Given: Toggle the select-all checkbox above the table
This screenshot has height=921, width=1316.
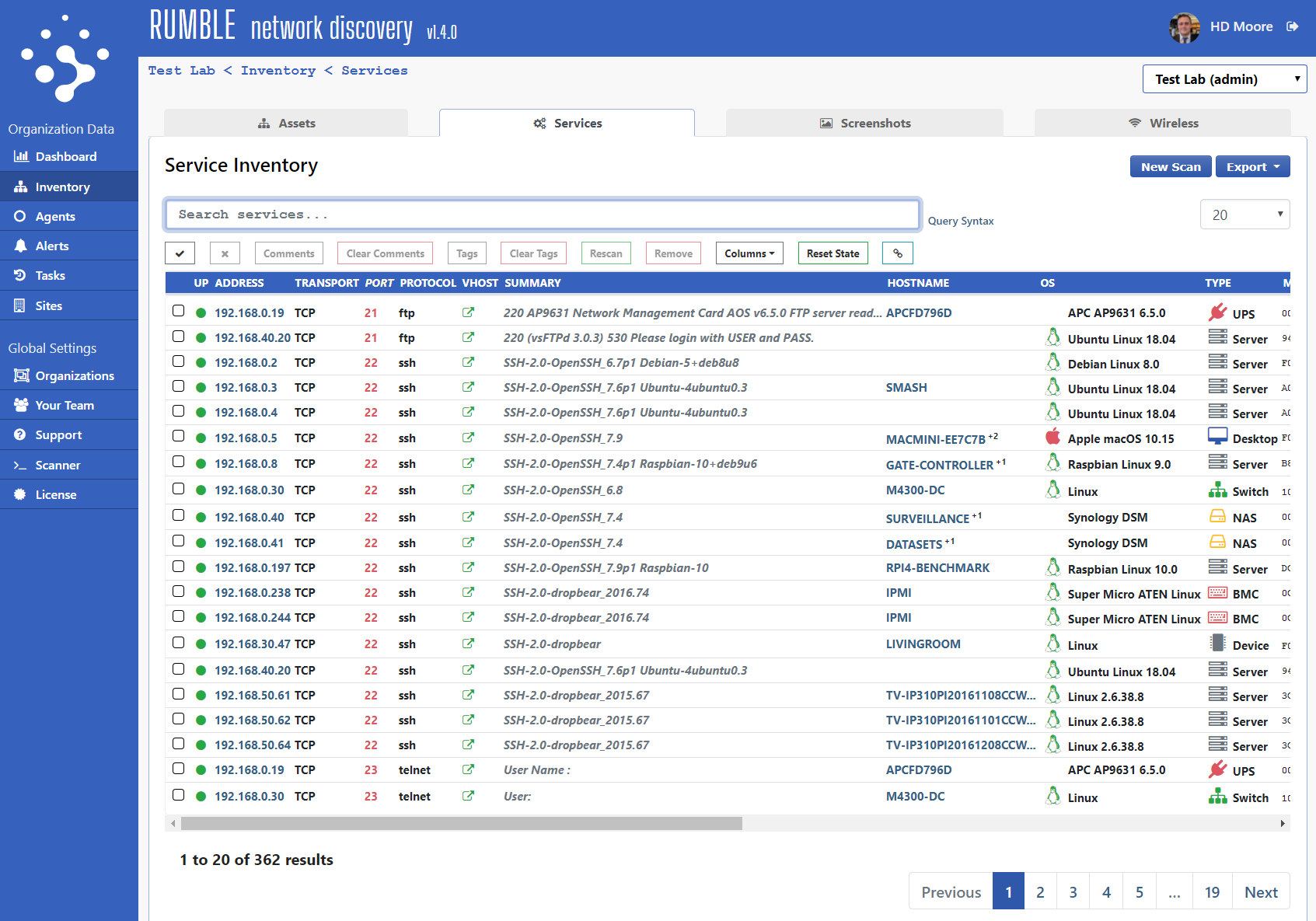Looking at the screenshot, I should (x=180, y=253).
